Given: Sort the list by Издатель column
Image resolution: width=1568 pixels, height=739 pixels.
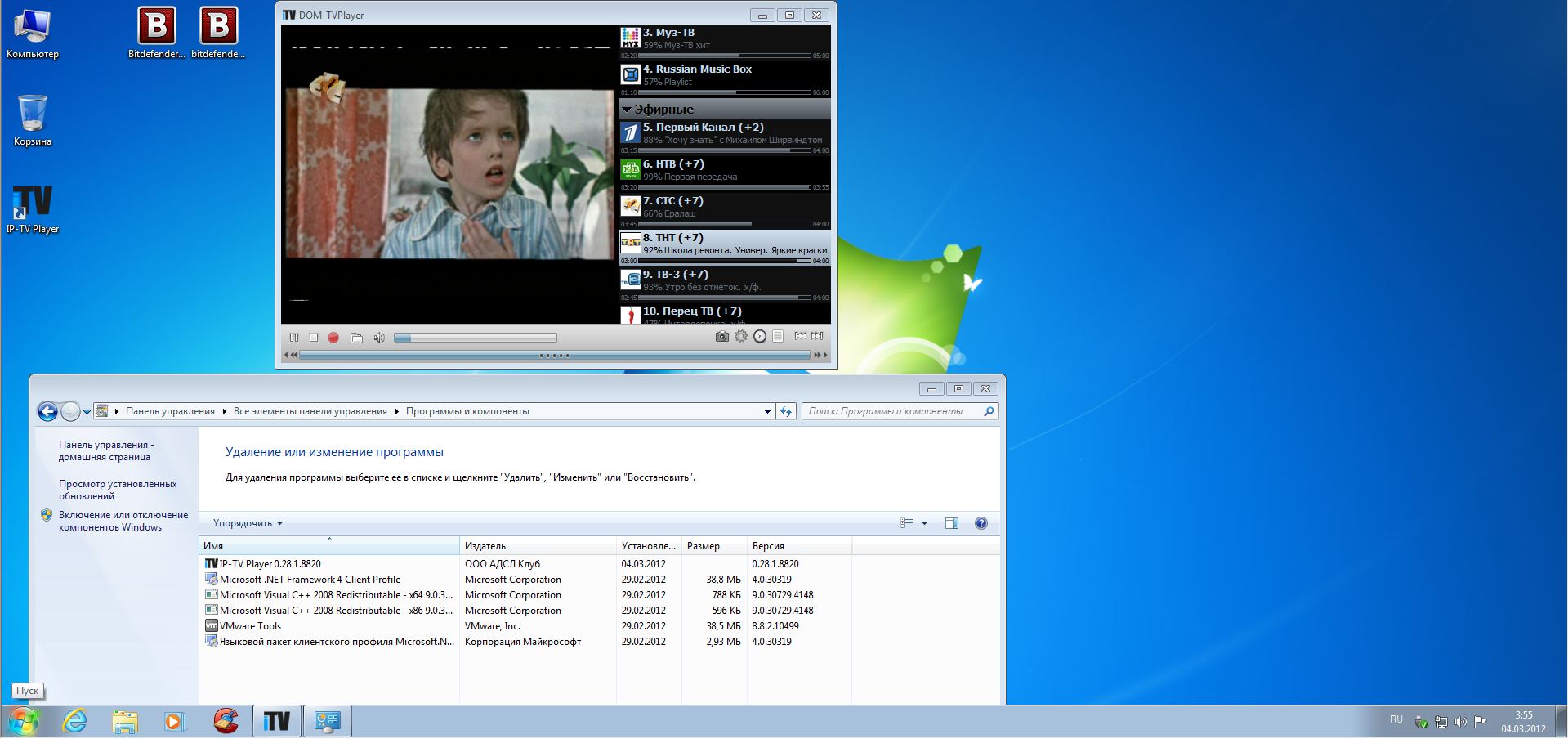Looking at the screenshot, I should pos(538,545).
